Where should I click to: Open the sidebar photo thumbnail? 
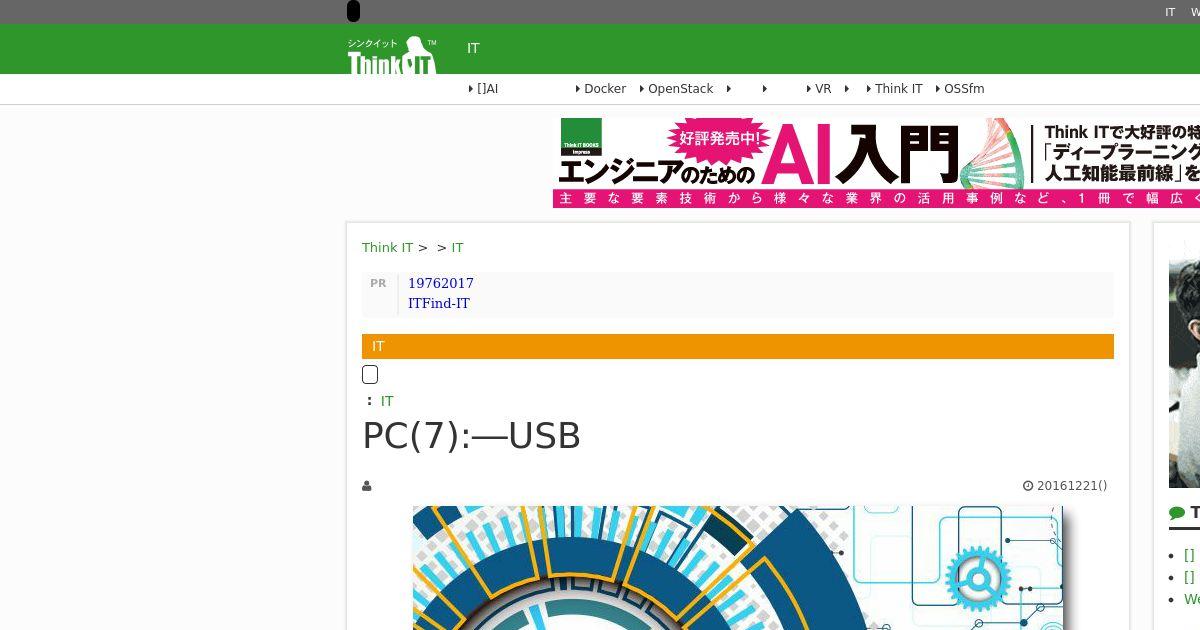[x=1184, y=365]
